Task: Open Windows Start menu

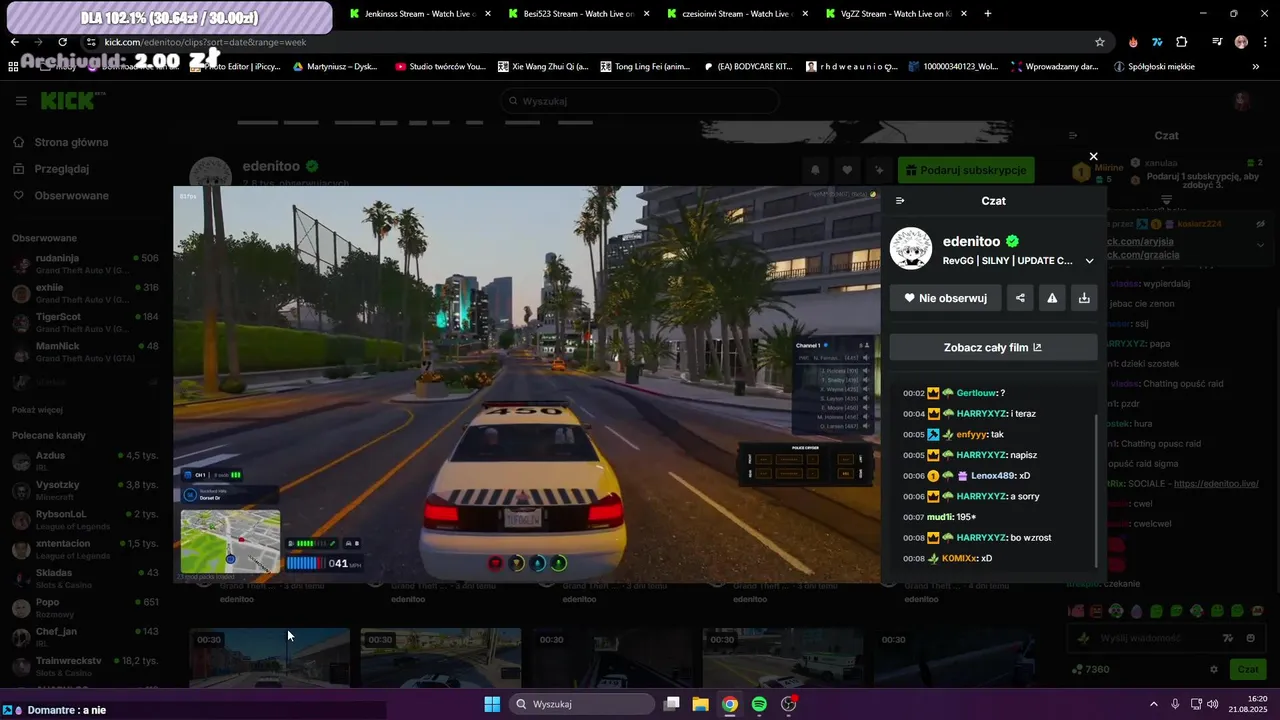Action: [x=492, y=704]
